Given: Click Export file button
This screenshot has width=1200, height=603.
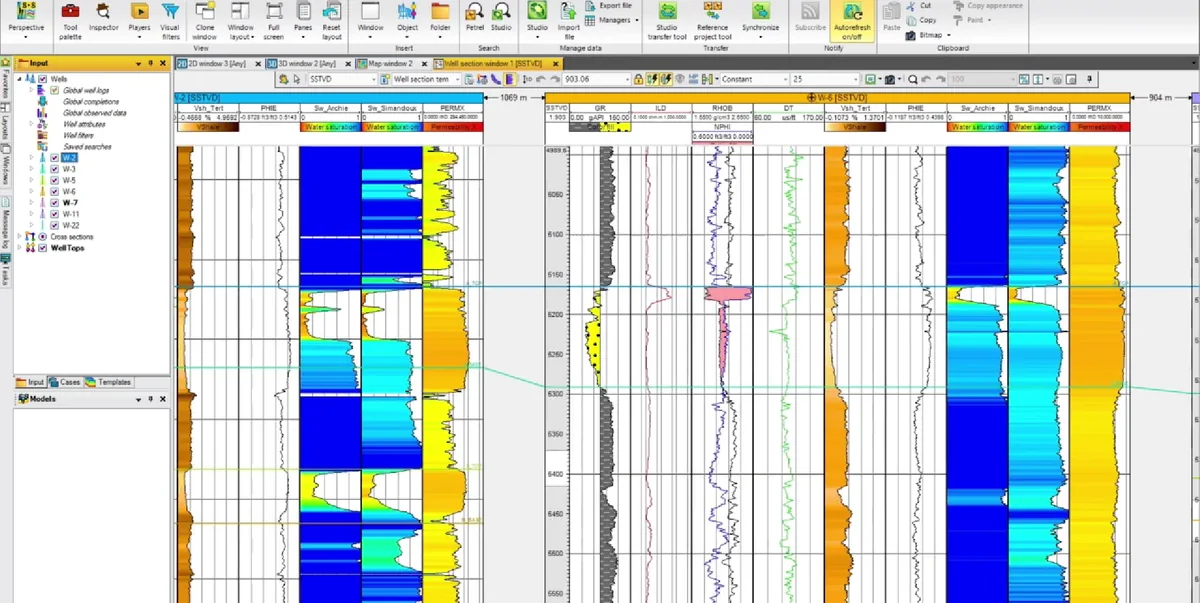Looking at the screenshot, I should [x=609, y=5].
